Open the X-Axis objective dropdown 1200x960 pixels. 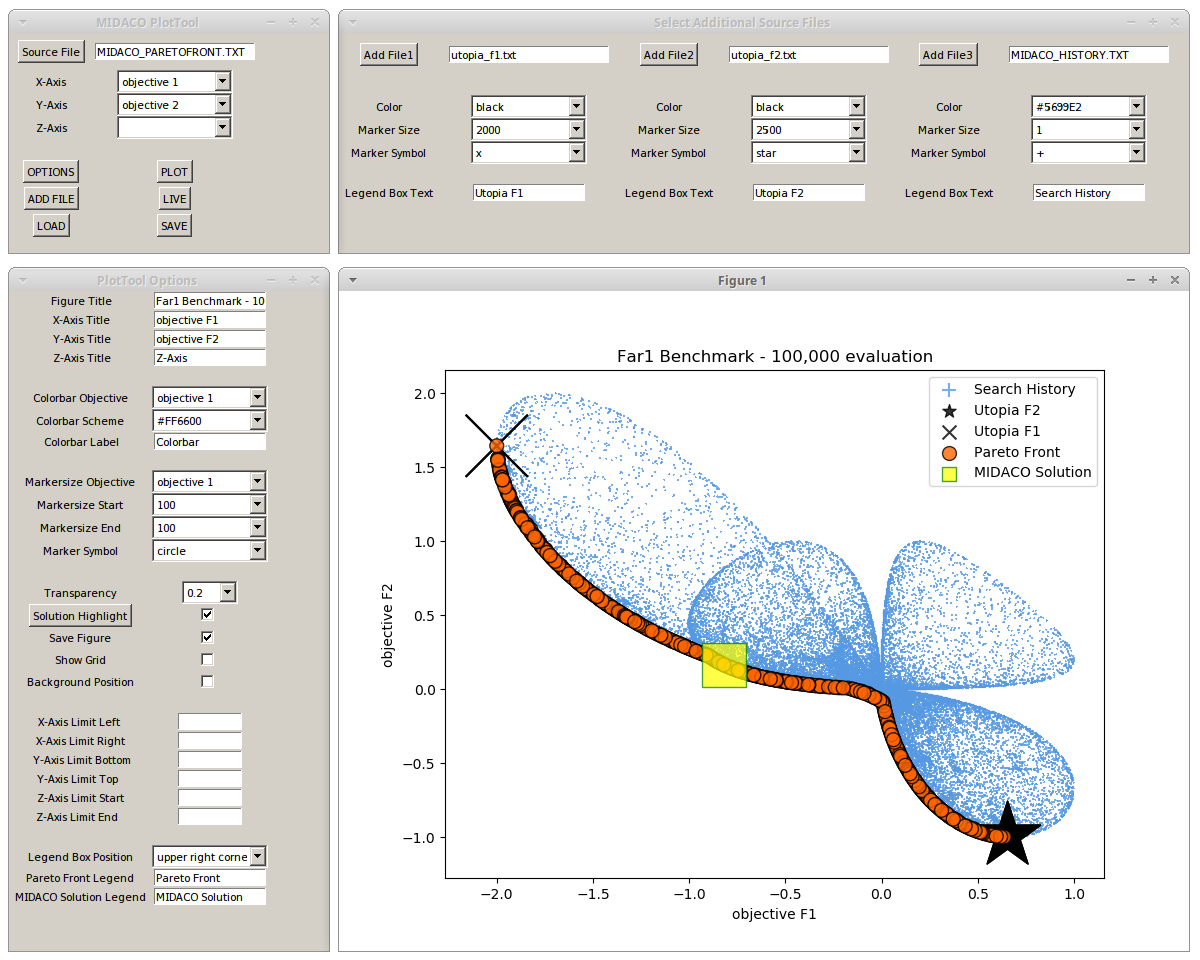(x=223, y=82)
